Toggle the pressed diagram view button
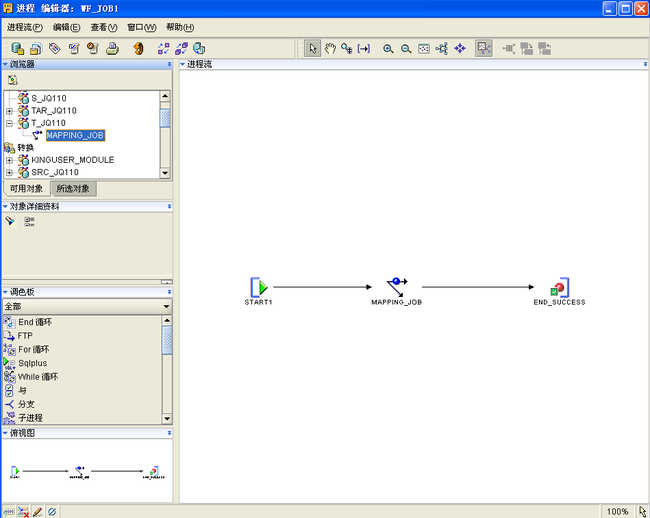This screenshot has height=518, width=650. (484, 49)
